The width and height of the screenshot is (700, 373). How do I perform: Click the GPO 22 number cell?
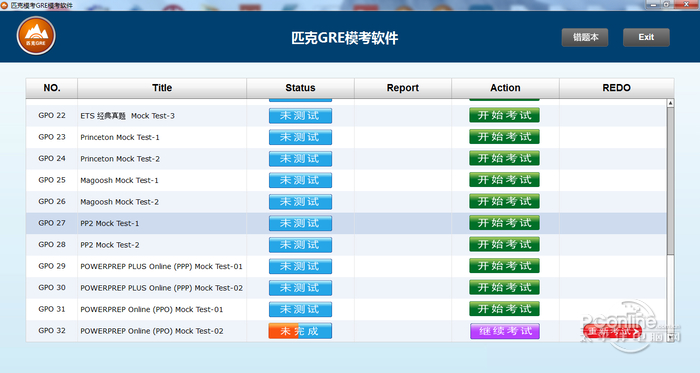point(52,116)
